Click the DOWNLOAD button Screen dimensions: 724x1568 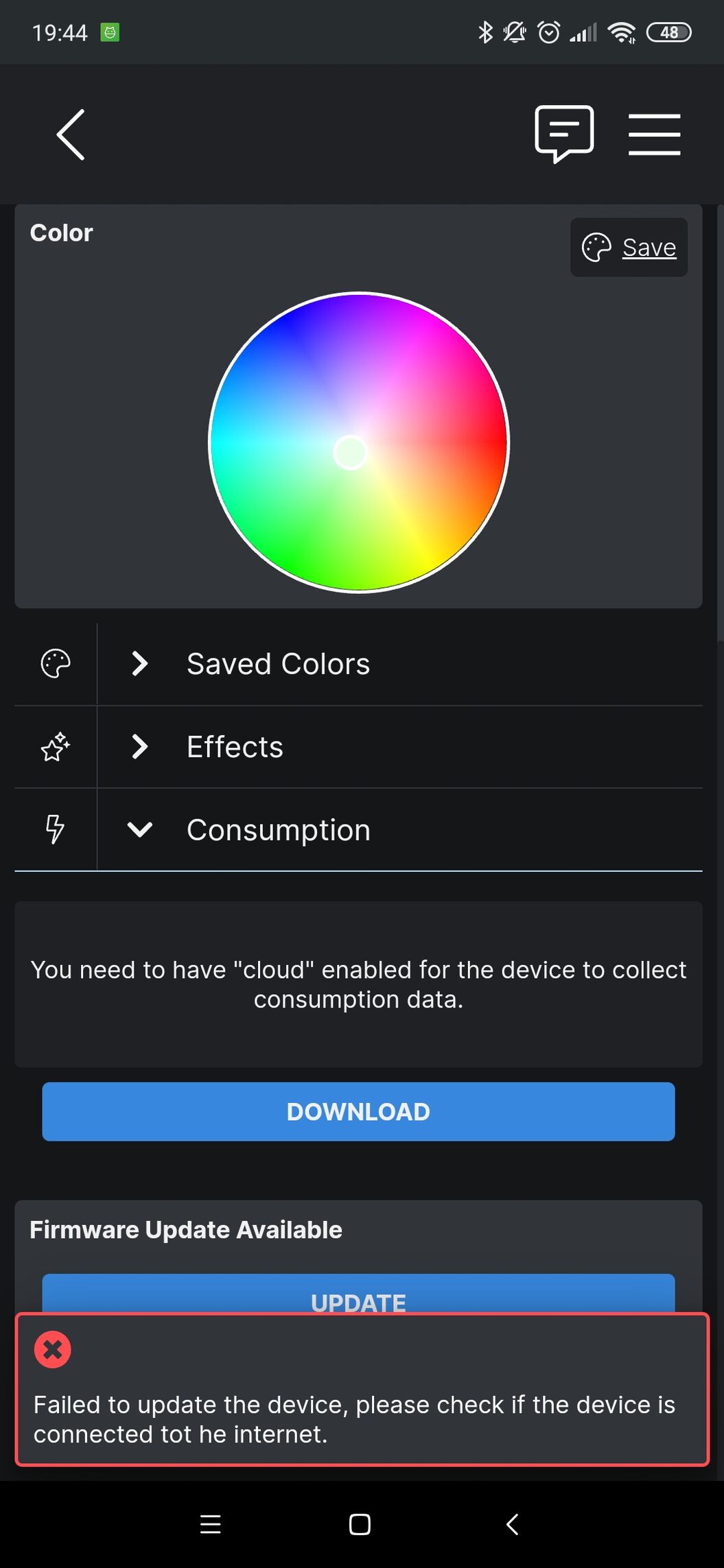[x=358, y=1112]
